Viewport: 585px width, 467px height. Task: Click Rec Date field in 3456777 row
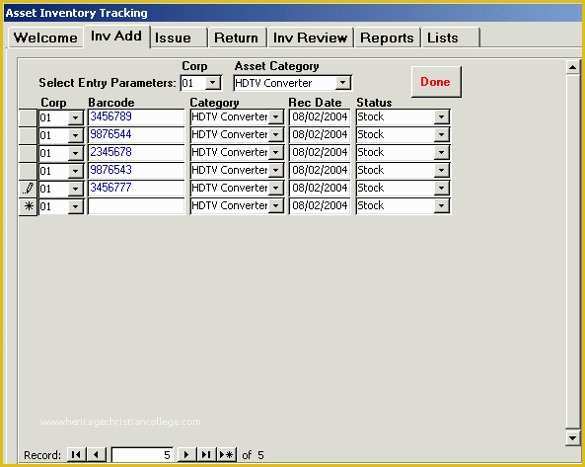click(320, 188)
